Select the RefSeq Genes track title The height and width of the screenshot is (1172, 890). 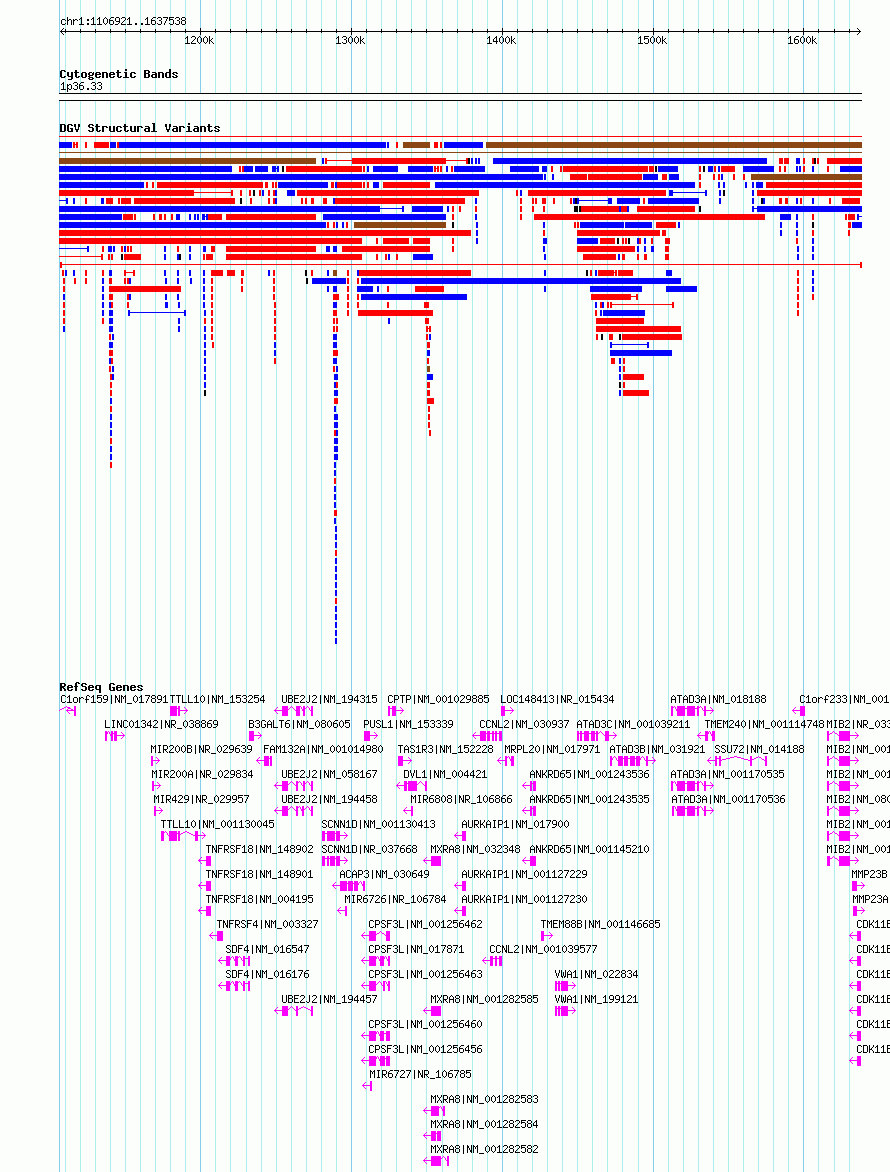point(101,687)
